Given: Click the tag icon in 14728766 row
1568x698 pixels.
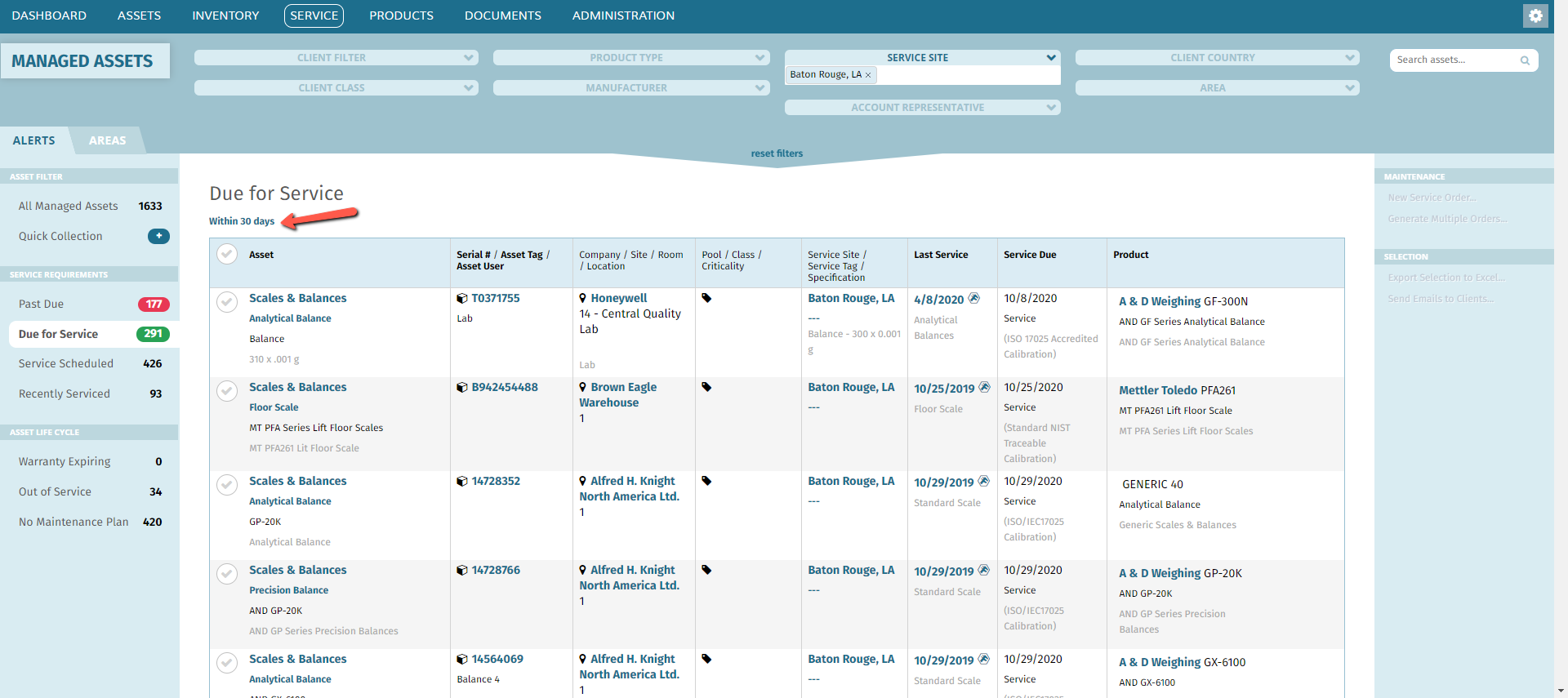Looking at the screenshot, I should click(x=707, y=570).
